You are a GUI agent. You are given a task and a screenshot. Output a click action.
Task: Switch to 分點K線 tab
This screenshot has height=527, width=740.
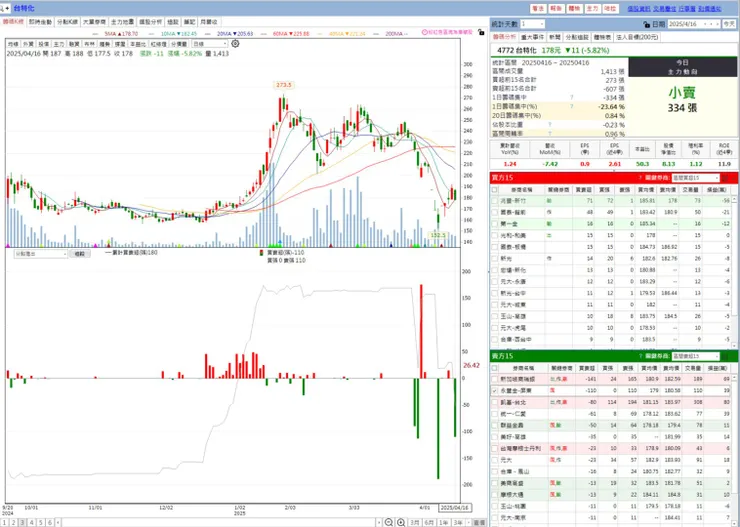pos(67,22)
